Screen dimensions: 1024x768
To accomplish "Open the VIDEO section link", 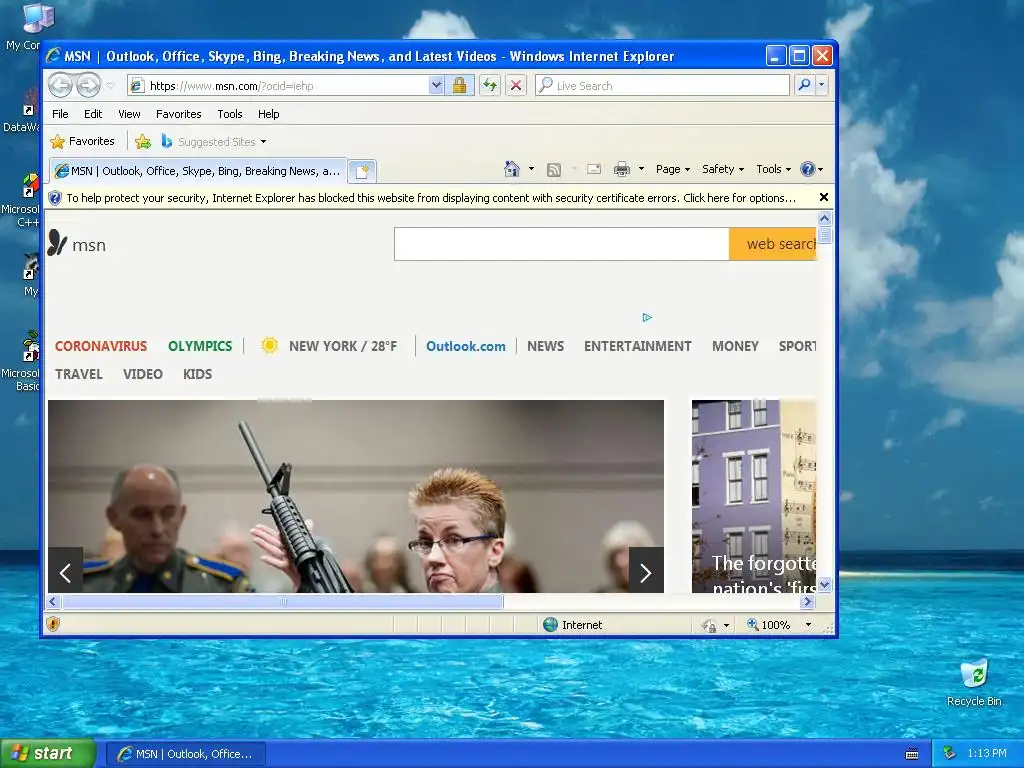I will [142, 374].
